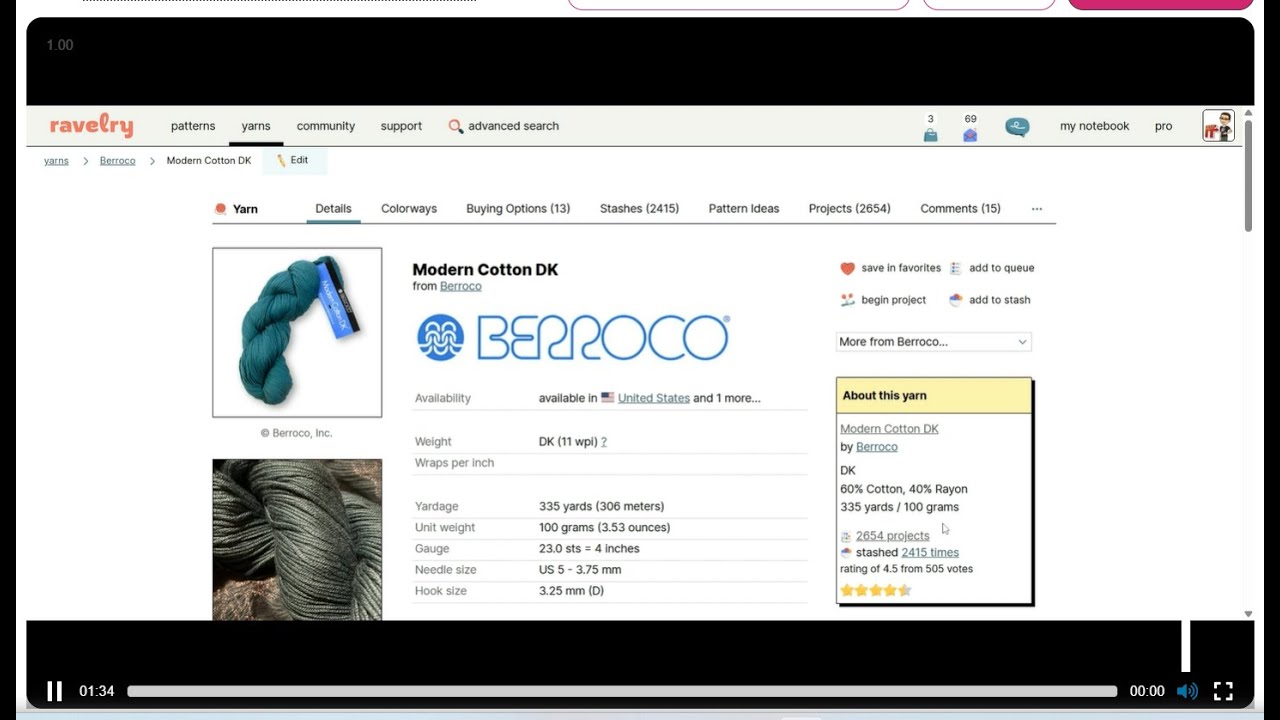Open the pro menu
This screenshot has width=1280, height=720.
coord(1163,126)
